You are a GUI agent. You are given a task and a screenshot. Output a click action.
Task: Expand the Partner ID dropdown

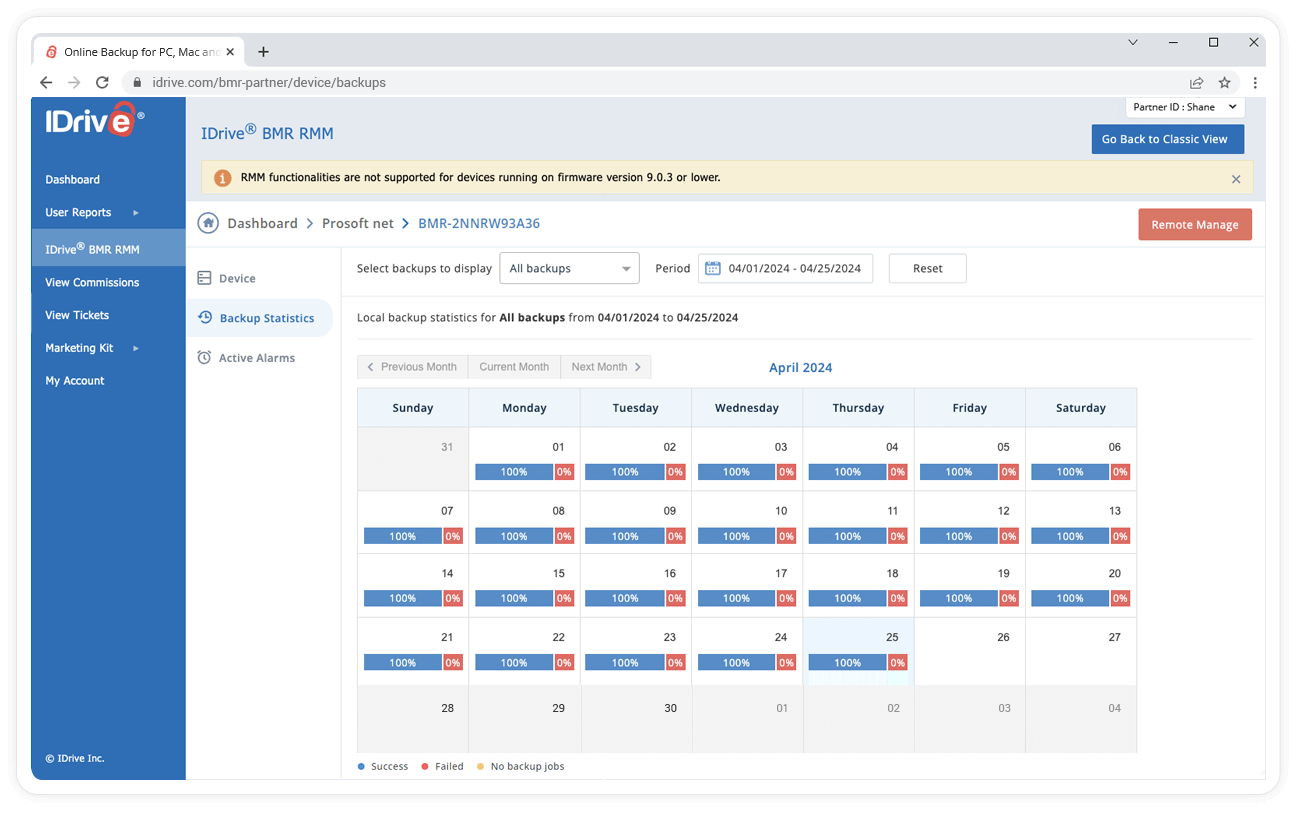tap(1185, 107)
